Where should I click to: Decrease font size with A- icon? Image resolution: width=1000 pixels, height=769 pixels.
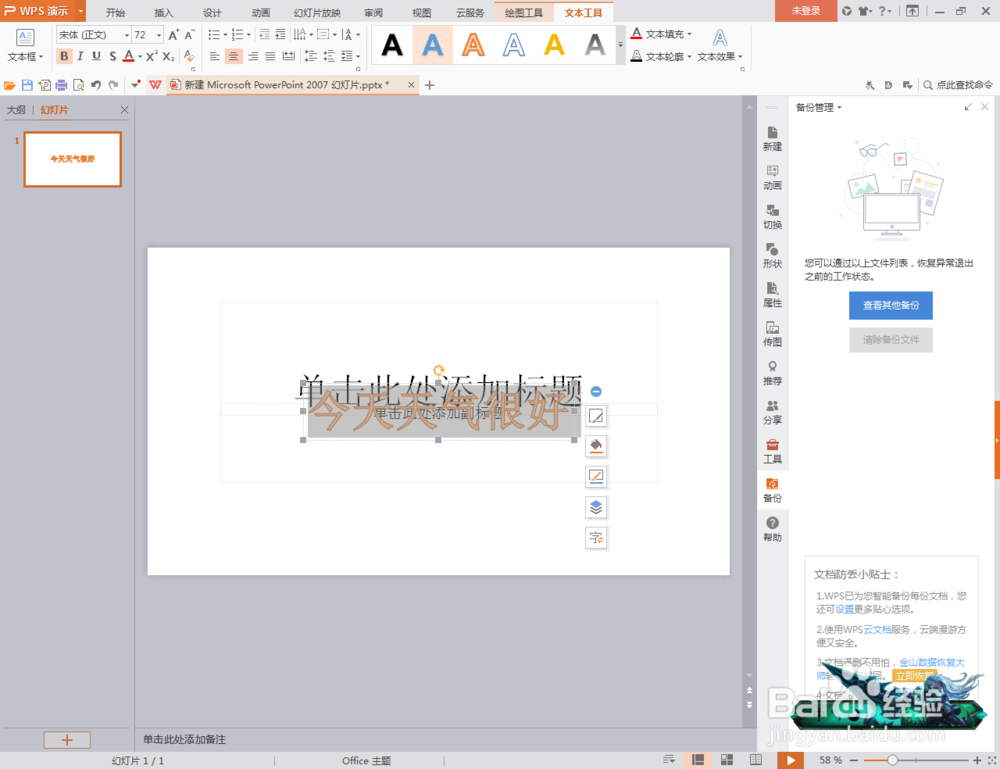click(x=189, y=34)
